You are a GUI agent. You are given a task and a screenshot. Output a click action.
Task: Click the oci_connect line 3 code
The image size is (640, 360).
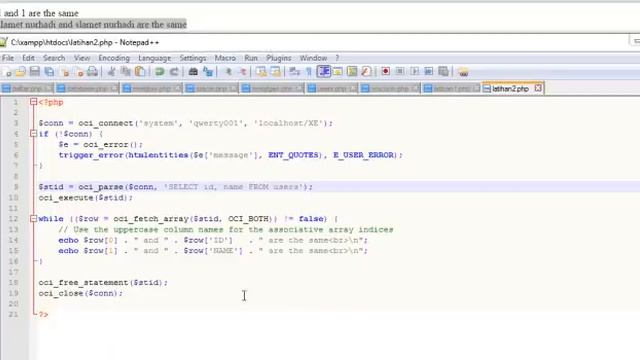point(186,123)
